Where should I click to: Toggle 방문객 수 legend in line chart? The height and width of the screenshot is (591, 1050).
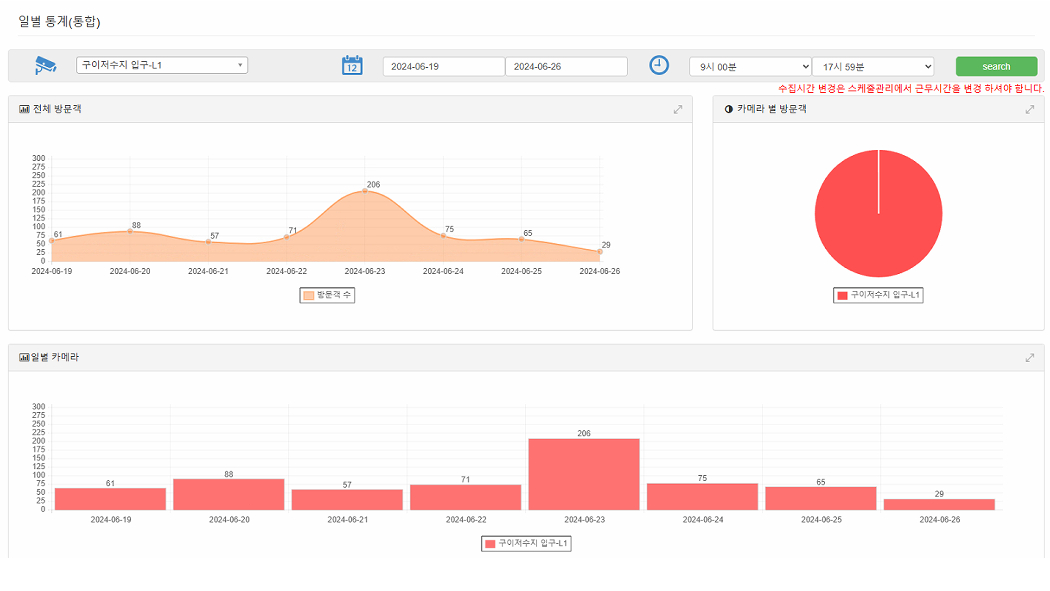(x=327, y=295)
